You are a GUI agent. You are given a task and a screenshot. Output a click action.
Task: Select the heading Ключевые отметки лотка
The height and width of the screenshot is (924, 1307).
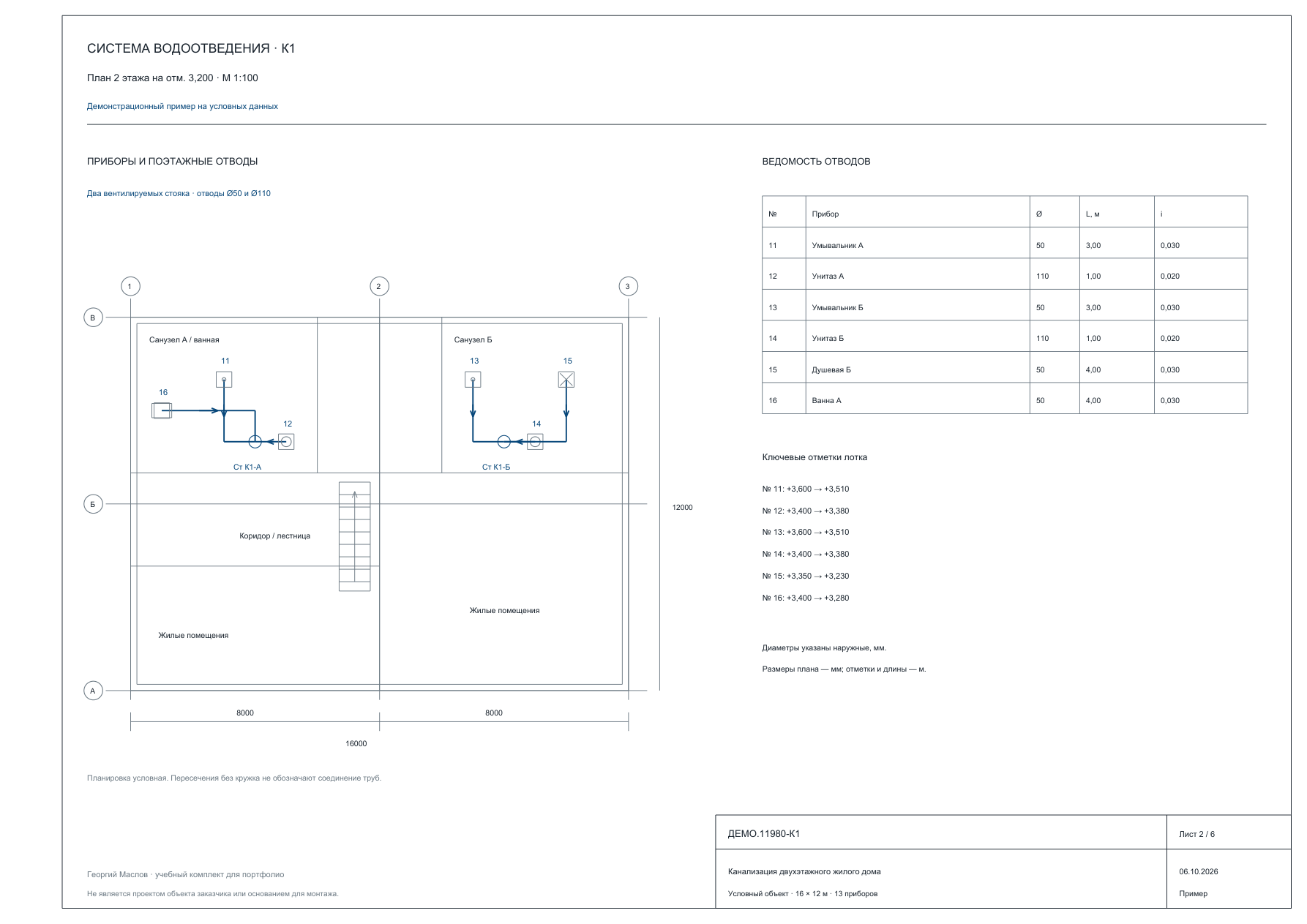point(814,458)
